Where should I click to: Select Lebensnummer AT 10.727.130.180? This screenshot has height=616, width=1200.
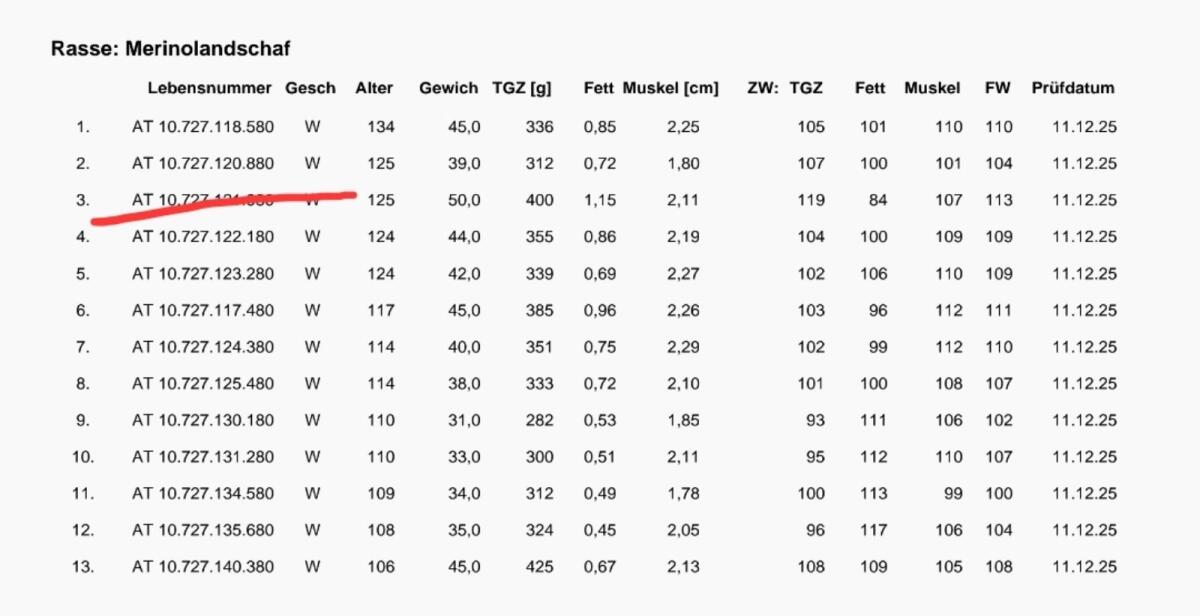(x=202, y=420)
